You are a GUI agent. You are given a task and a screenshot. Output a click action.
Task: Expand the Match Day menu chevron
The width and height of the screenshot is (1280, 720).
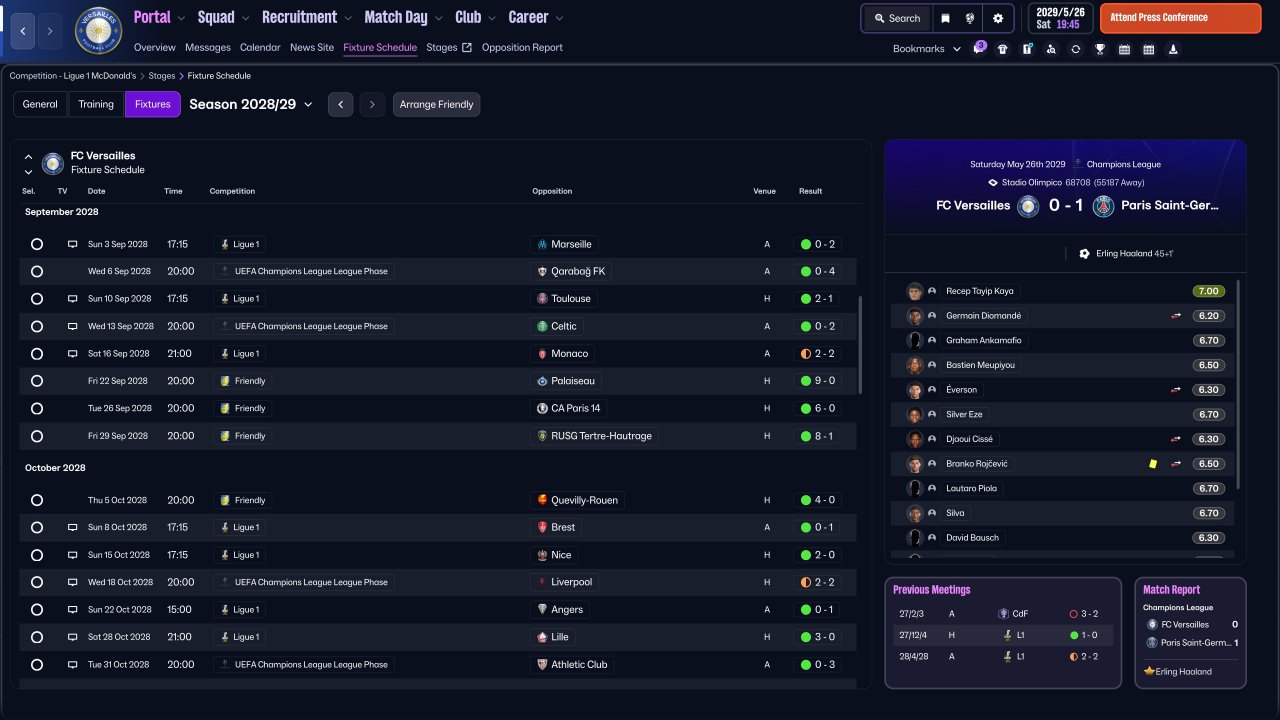pos(438,18)
